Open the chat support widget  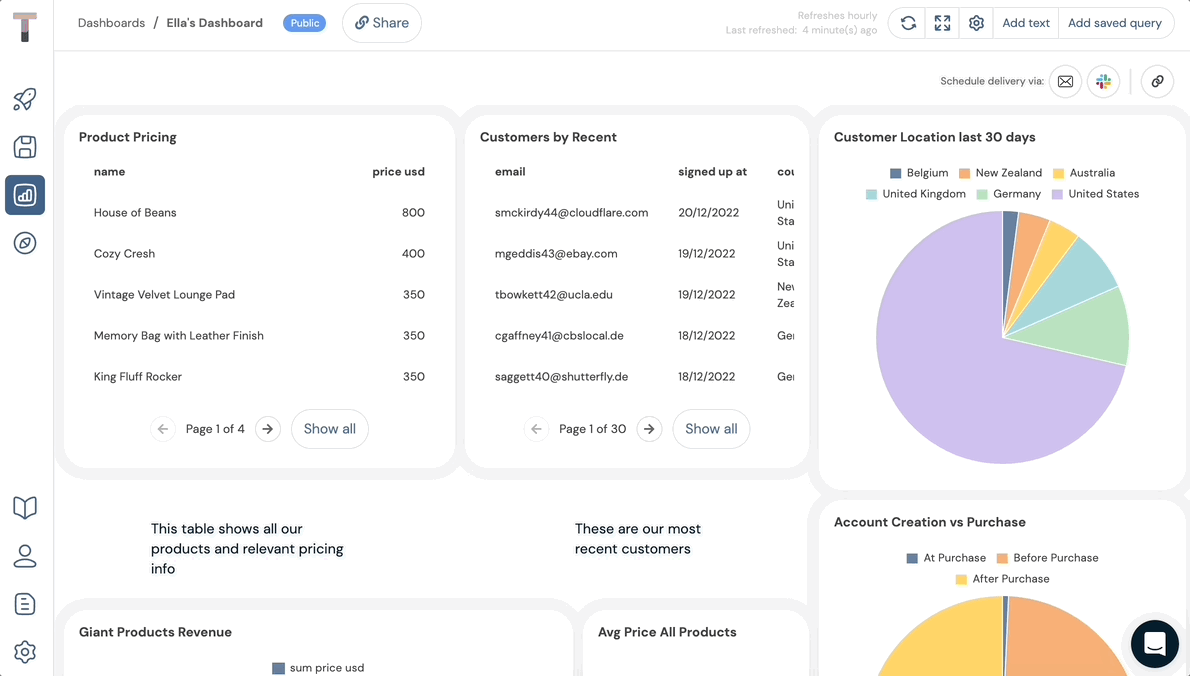1154,643
